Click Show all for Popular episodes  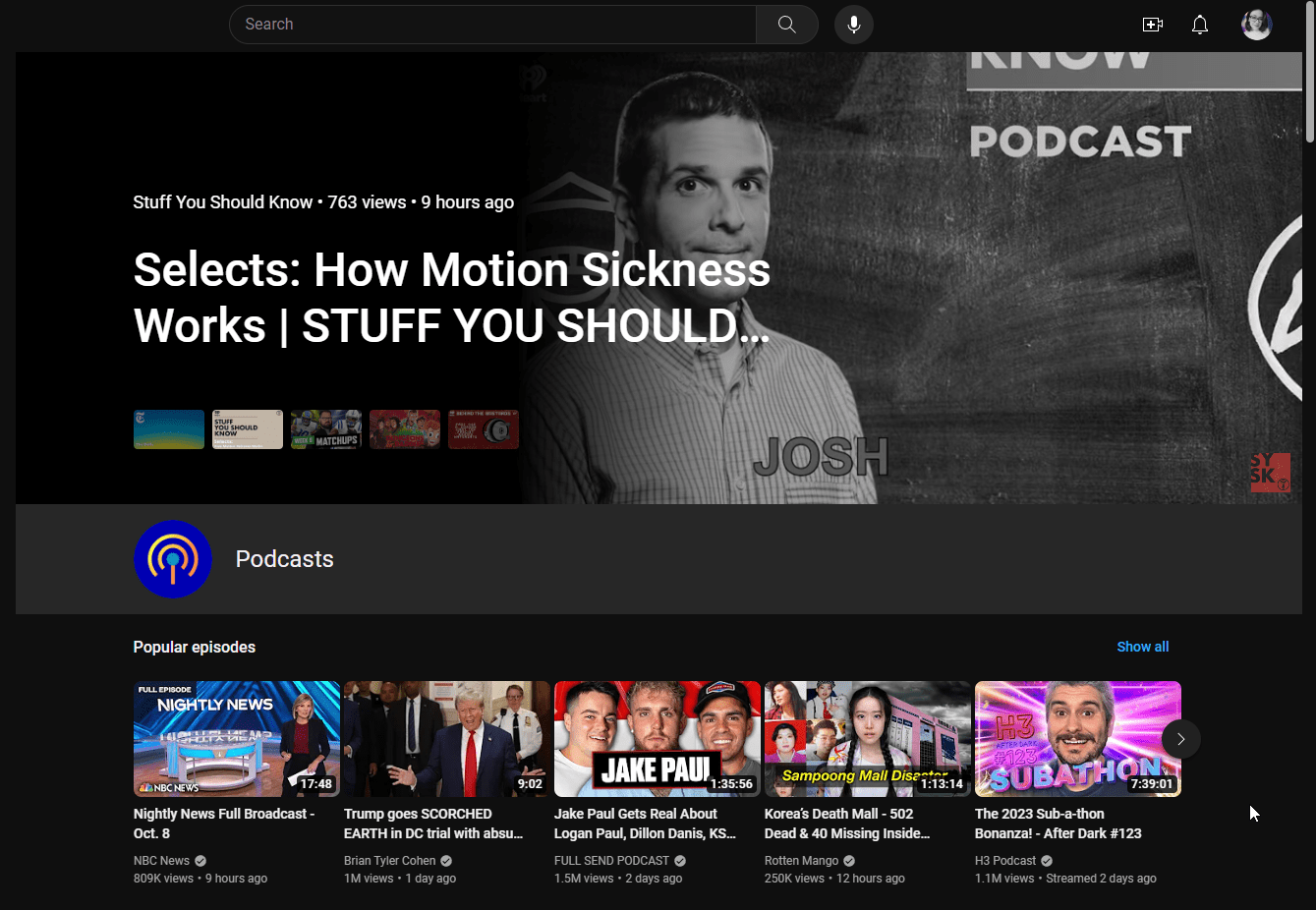1143,647
